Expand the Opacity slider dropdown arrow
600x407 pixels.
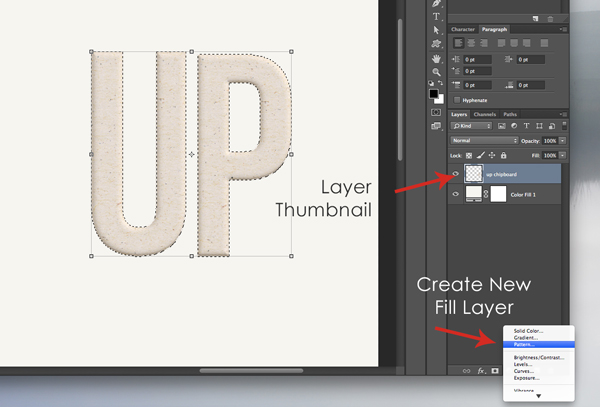click(563, 141)
